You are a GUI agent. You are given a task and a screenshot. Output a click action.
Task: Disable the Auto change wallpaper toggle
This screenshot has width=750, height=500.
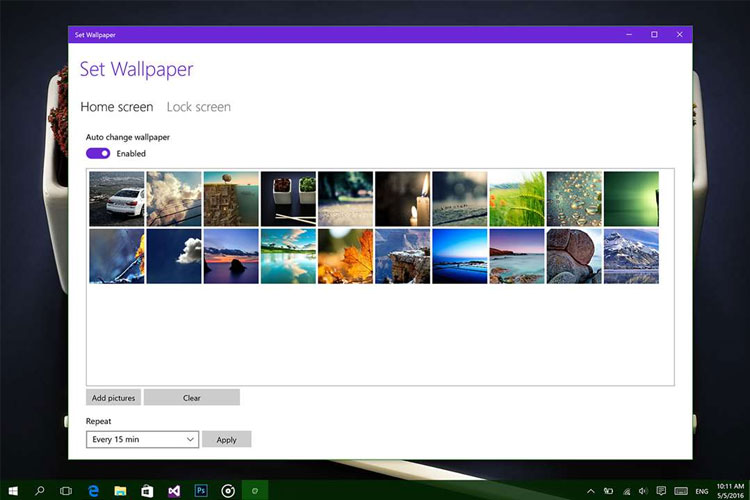click(98, 153)
